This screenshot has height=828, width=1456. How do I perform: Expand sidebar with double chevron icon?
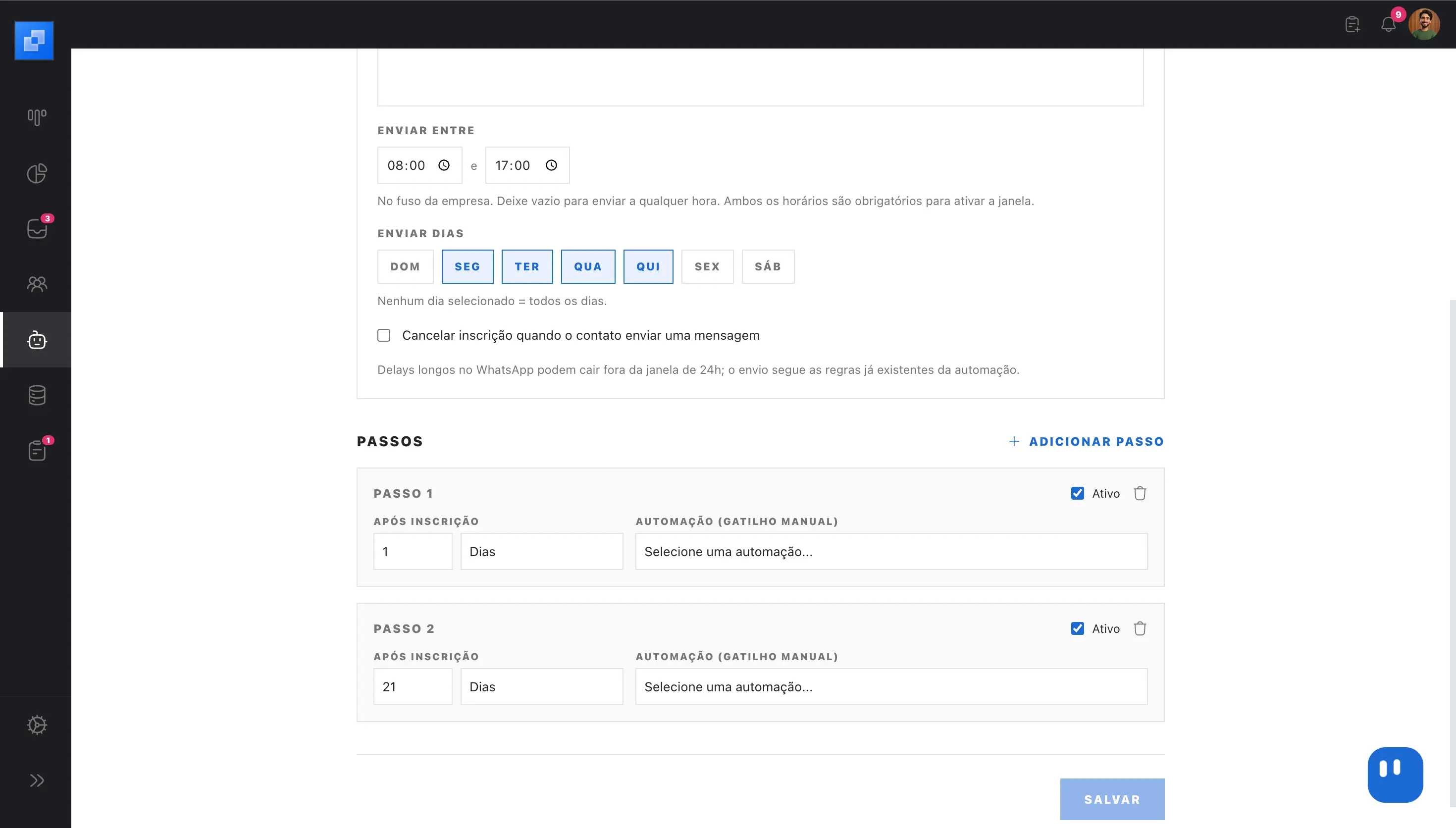37,780
